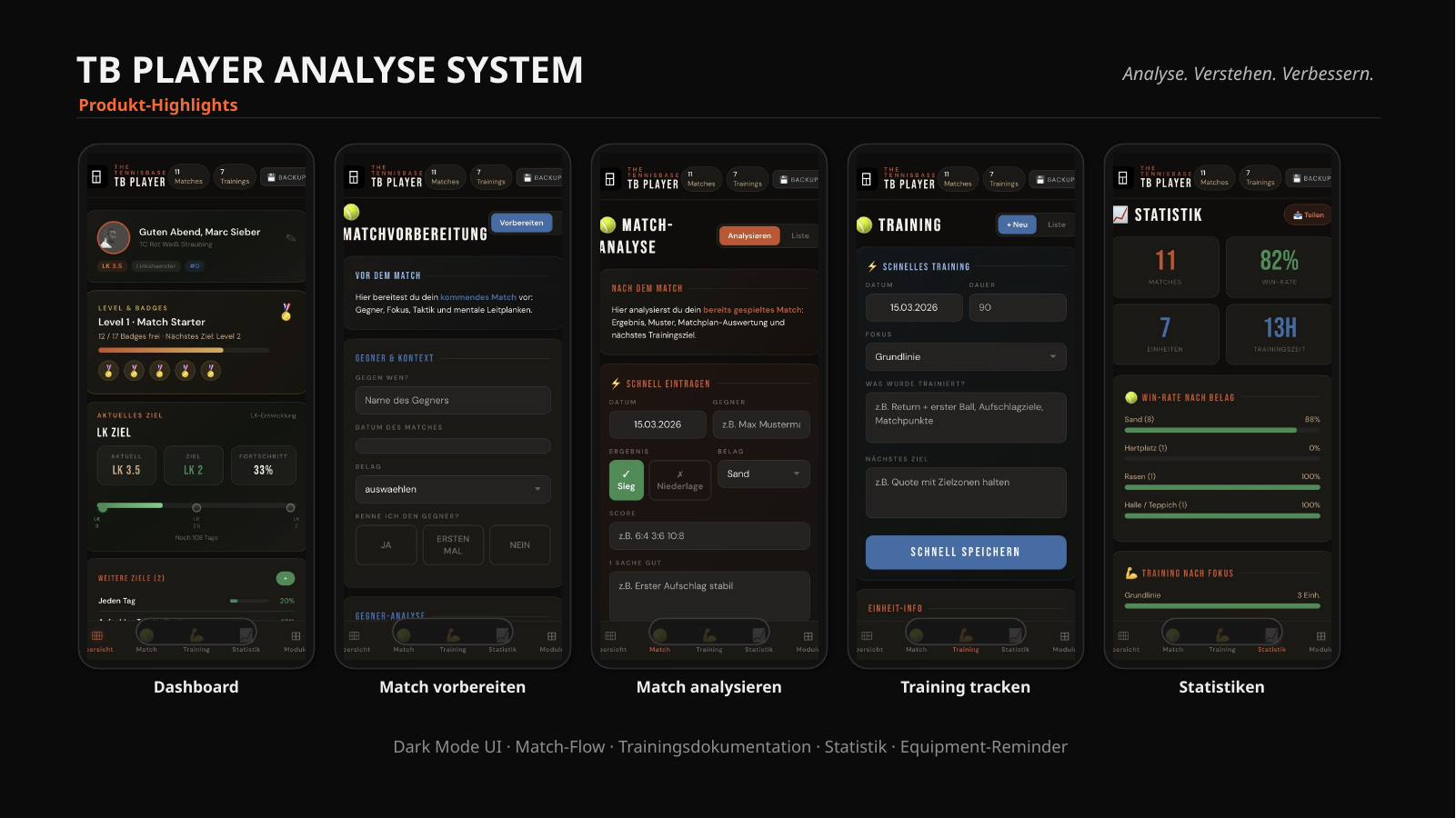Open the Fokus Grundlinie dropdown
This screenshot has width=1456, height=818.
click(x=965, y=357)
